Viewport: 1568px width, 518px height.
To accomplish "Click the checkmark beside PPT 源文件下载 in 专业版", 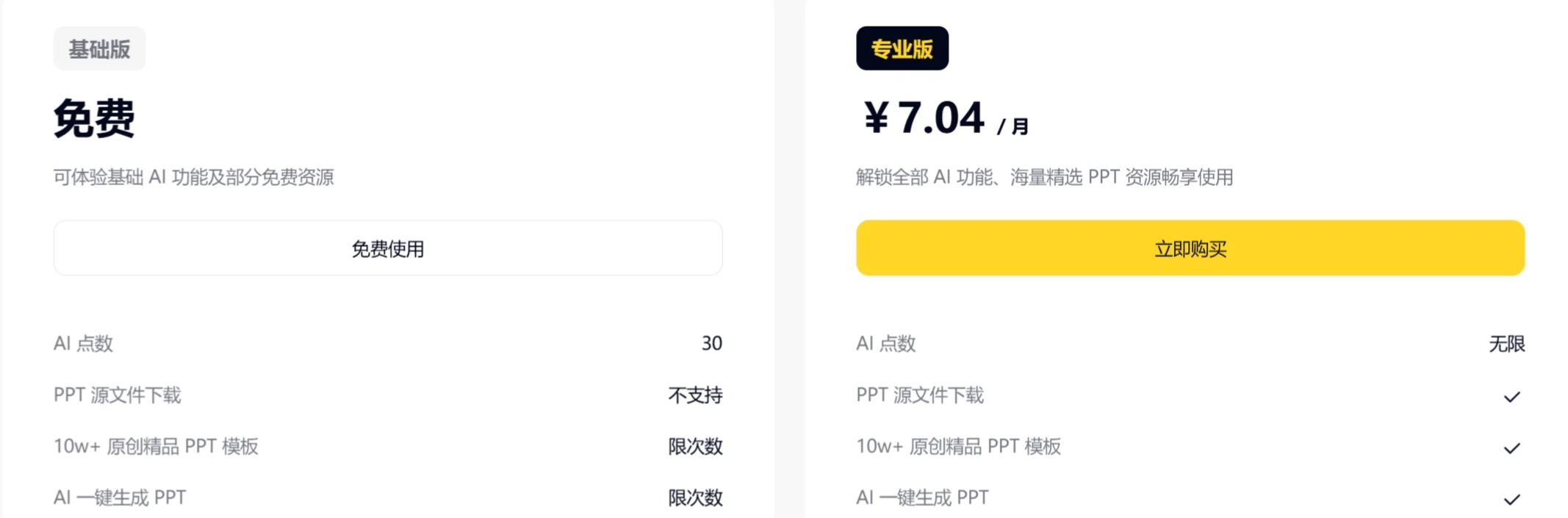I will pyautogui.click(x=1511, y=395).
